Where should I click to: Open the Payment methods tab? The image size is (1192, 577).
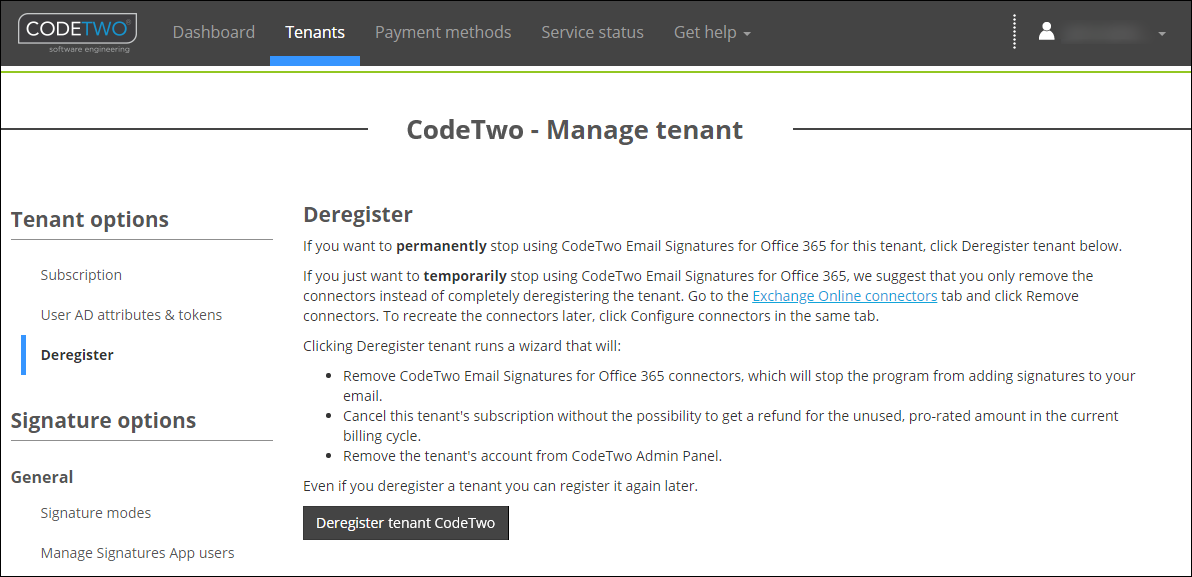(x=443, y=33)
